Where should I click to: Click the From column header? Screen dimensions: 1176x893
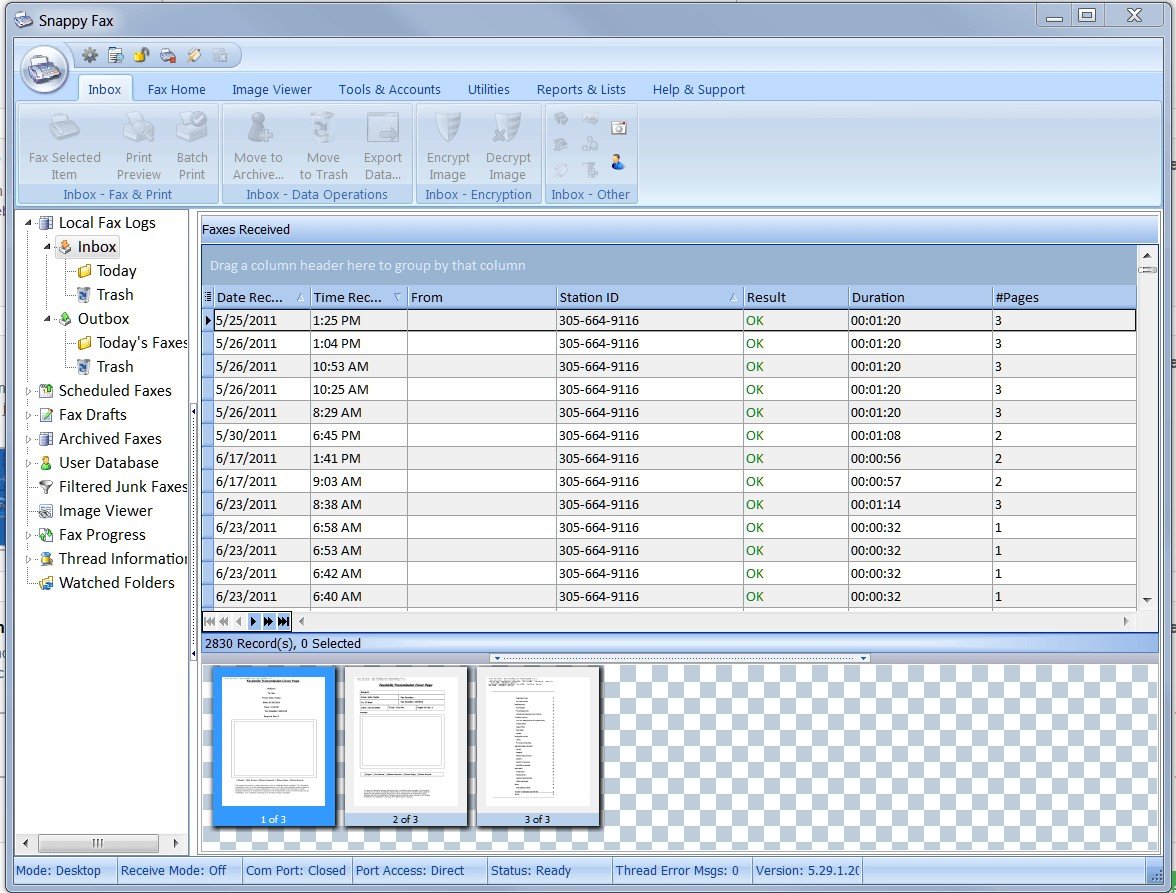coord(482,297)
